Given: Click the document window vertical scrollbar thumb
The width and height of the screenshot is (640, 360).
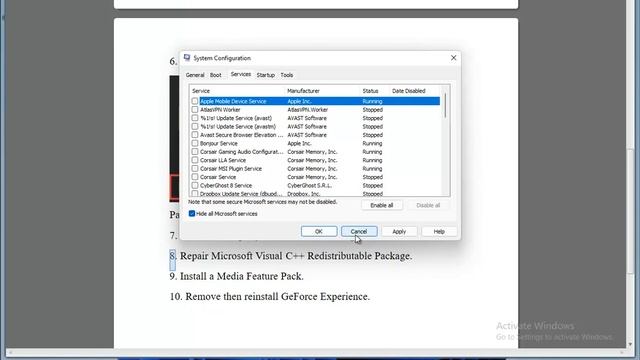Looking at the screenshot, I should 631,212.
